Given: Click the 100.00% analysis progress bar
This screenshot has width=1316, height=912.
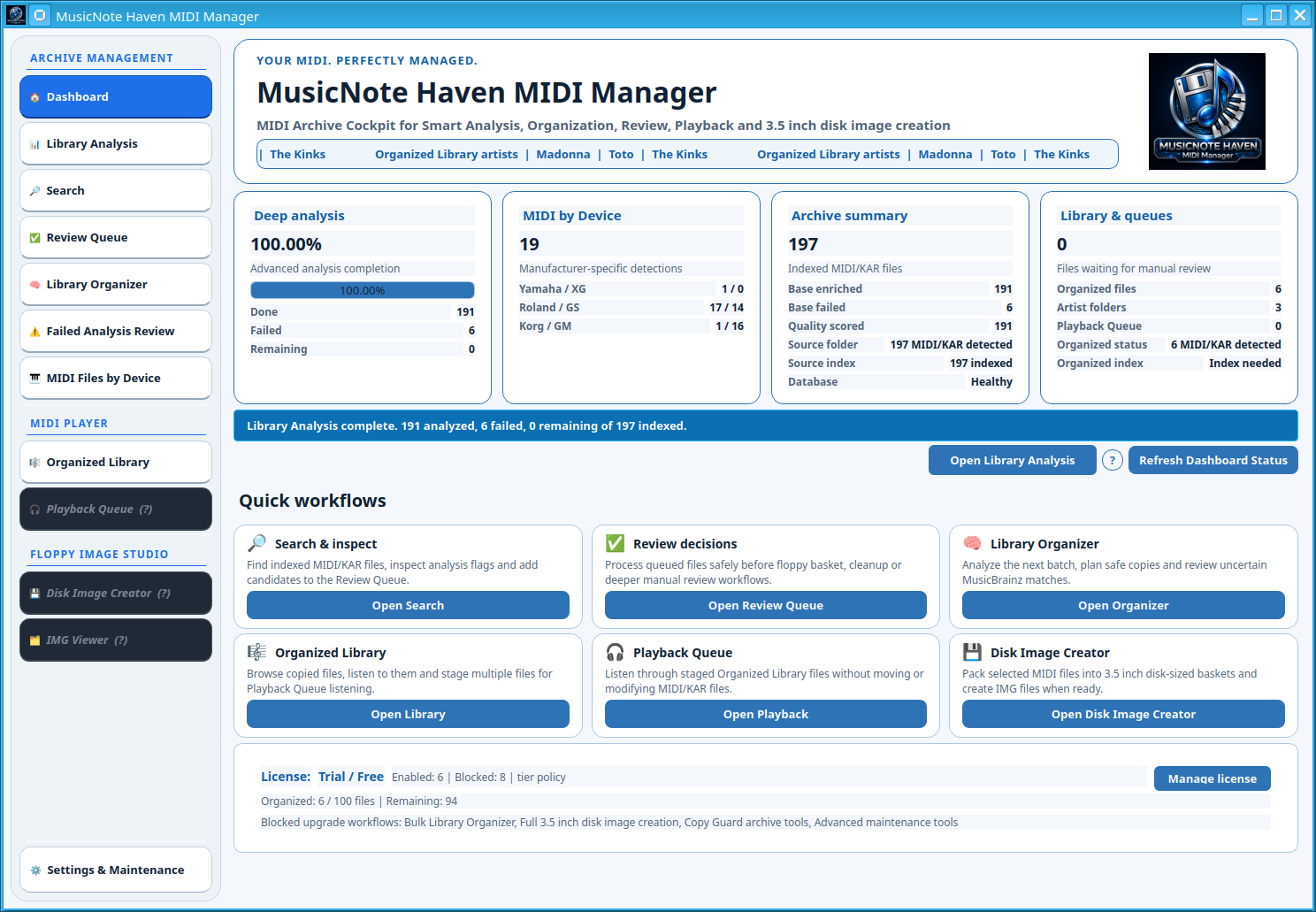Looking at the screenshot, I should point(363,290).
